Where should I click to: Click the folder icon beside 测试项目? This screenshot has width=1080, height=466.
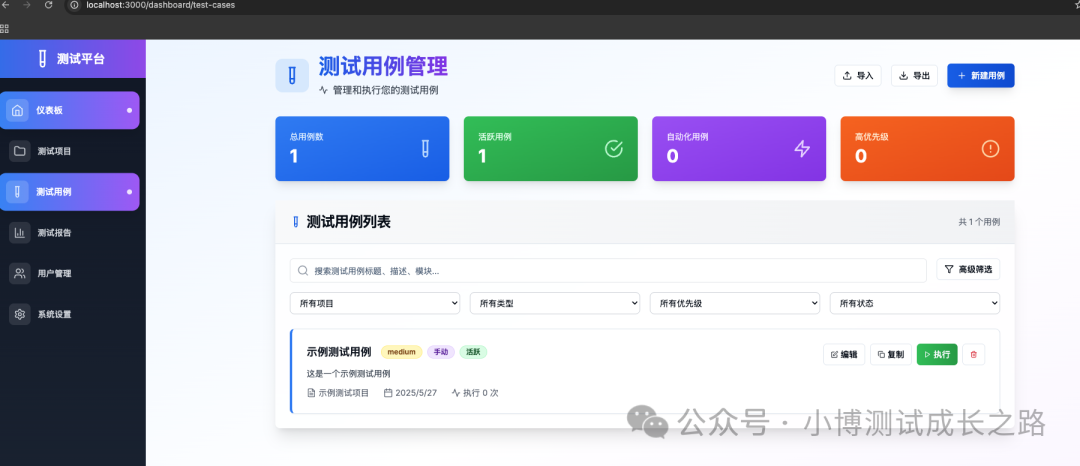pyautogui.click(x=19, y=151)
